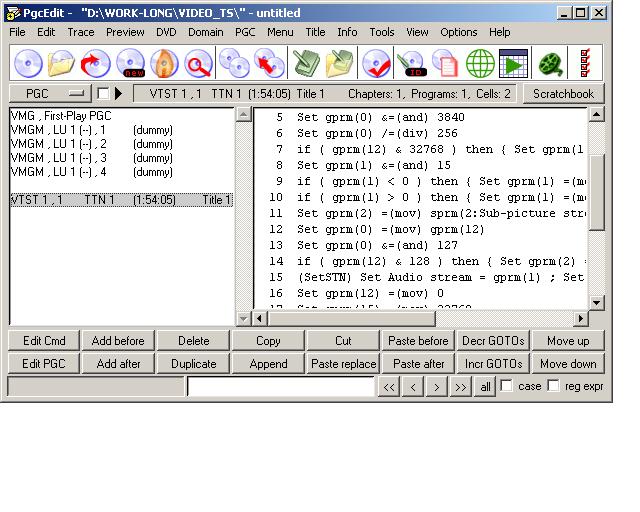Click the search text input field

click(x=281, y=386)
